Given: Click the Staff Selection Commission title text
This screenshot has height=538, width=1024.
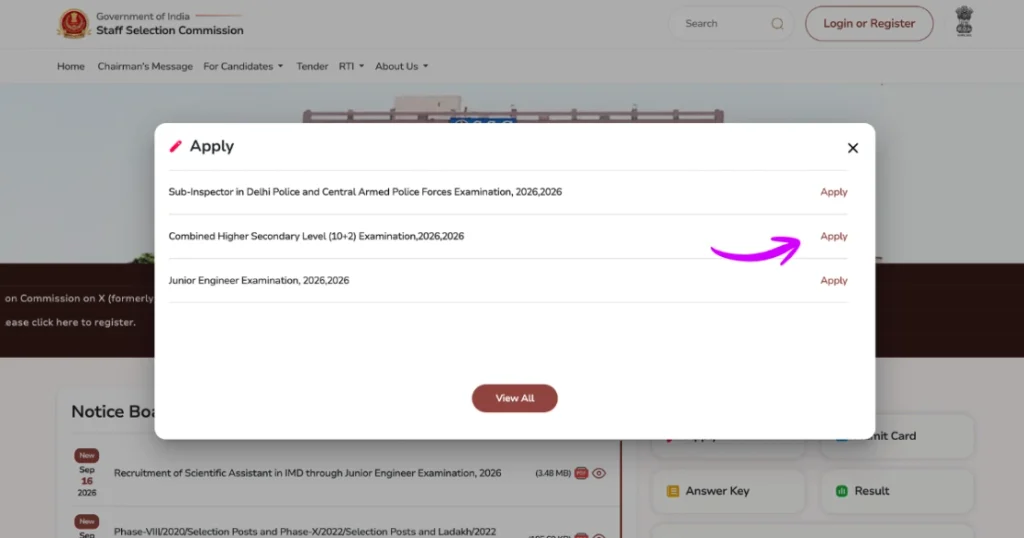Looking at the screenshot, I should coord(170,31).
